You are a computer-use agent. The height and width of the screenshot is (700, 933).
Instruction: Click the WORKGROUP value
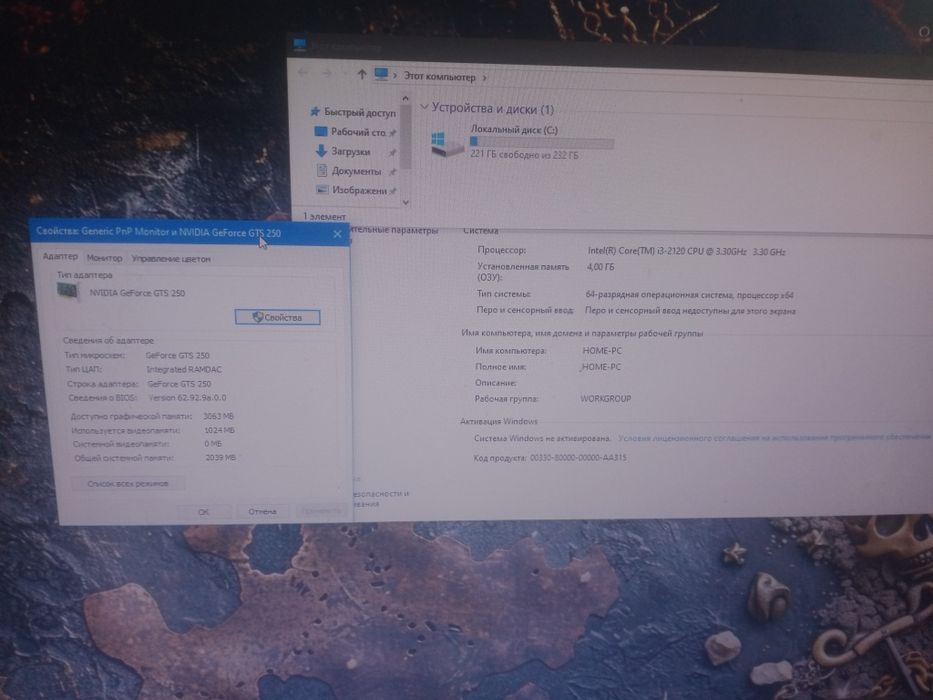[x=606, y=399]
